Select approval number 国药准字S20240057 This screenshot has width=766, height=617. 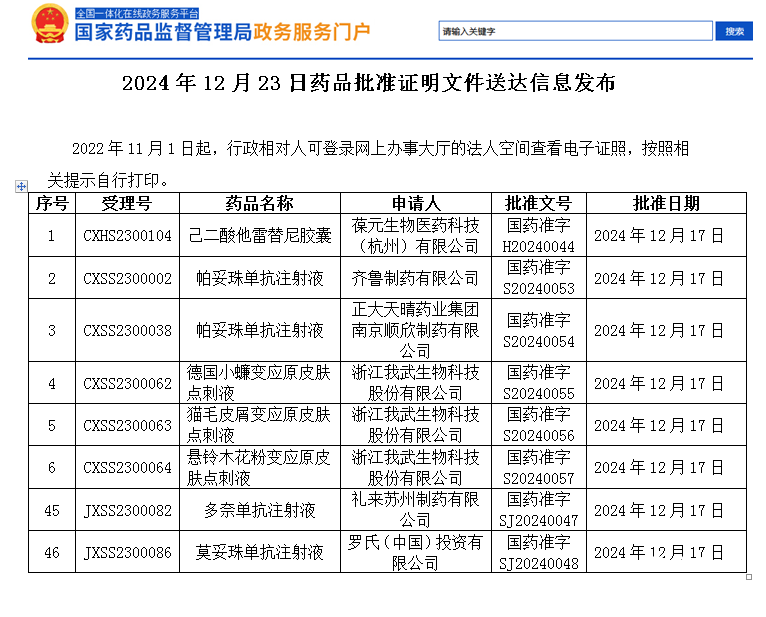(538, 468)
